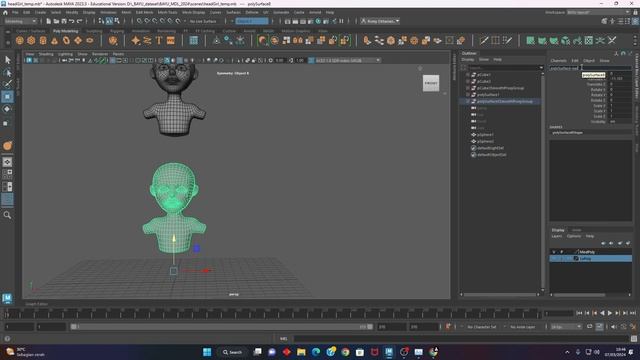Open the Edit Mesh menu
Viewport: 640px width, 360px height.
[144, 12]
